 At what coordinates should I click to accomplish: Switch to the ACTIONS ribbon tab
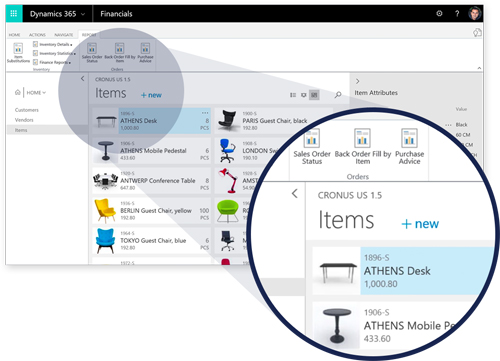[37, 35]
